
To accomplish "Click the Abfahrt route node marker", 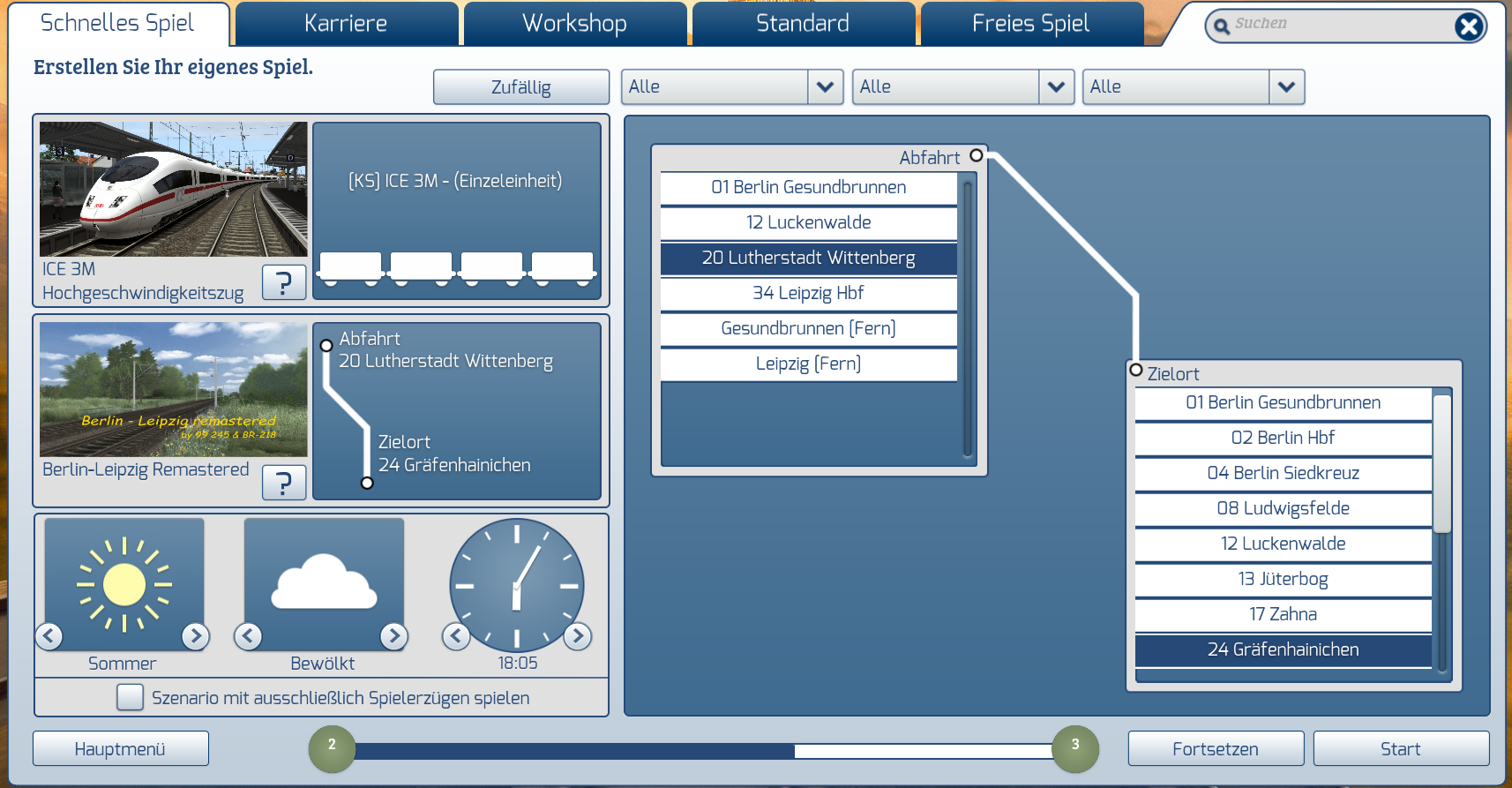I will (x=976, y=155).
